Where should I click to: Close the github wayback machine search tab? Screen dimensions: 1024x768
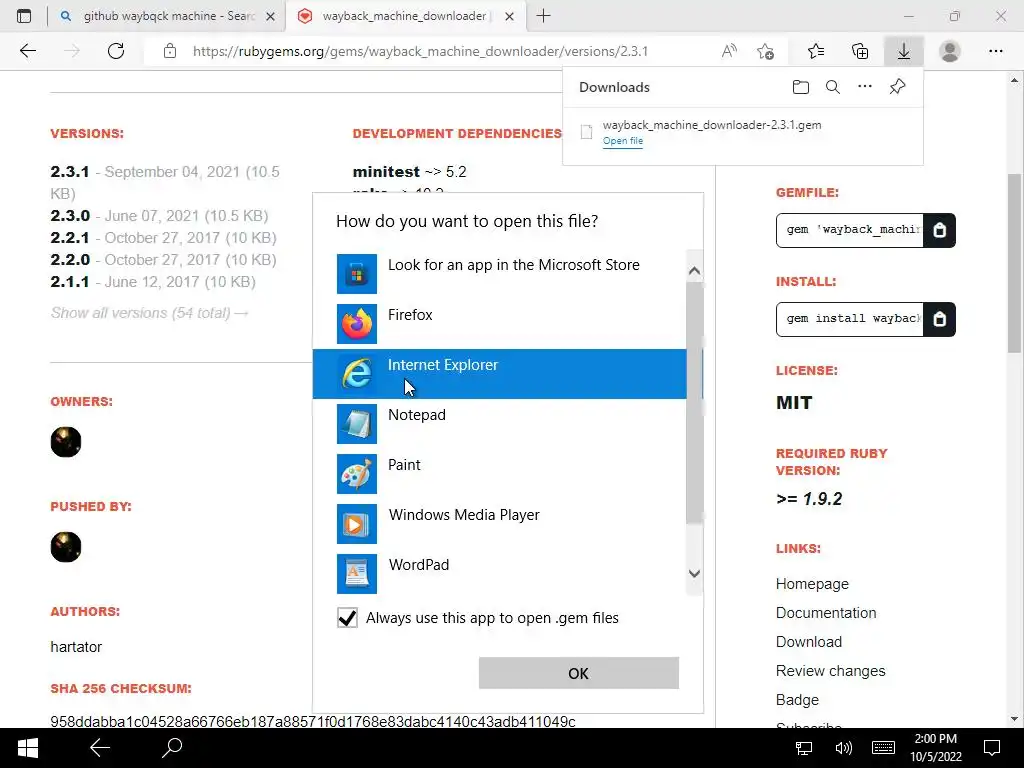point(270,16)
